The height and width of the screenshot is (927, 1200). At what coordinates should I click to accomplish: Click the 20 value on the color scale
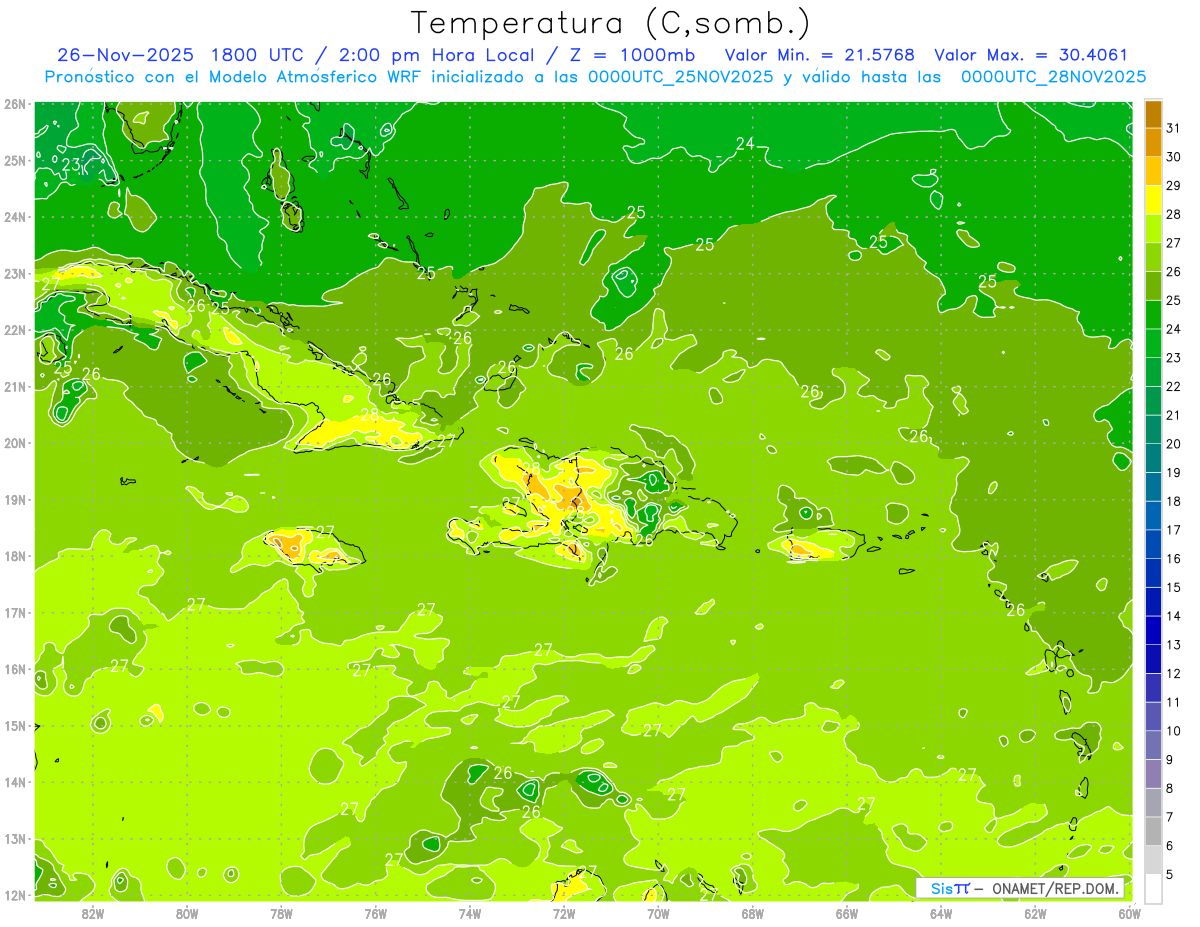click(x=1174, y=444)
